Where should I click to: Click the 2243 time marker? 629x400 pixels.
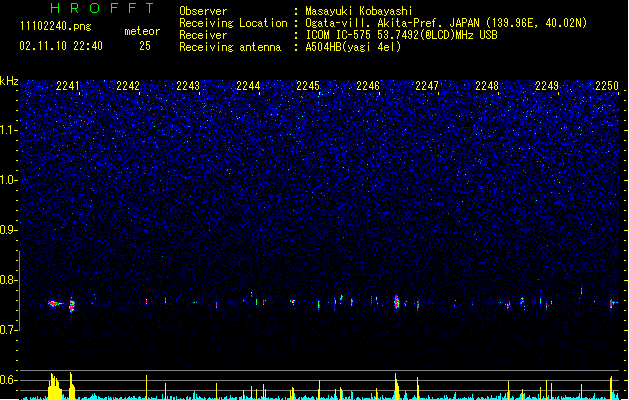(188, 86)
